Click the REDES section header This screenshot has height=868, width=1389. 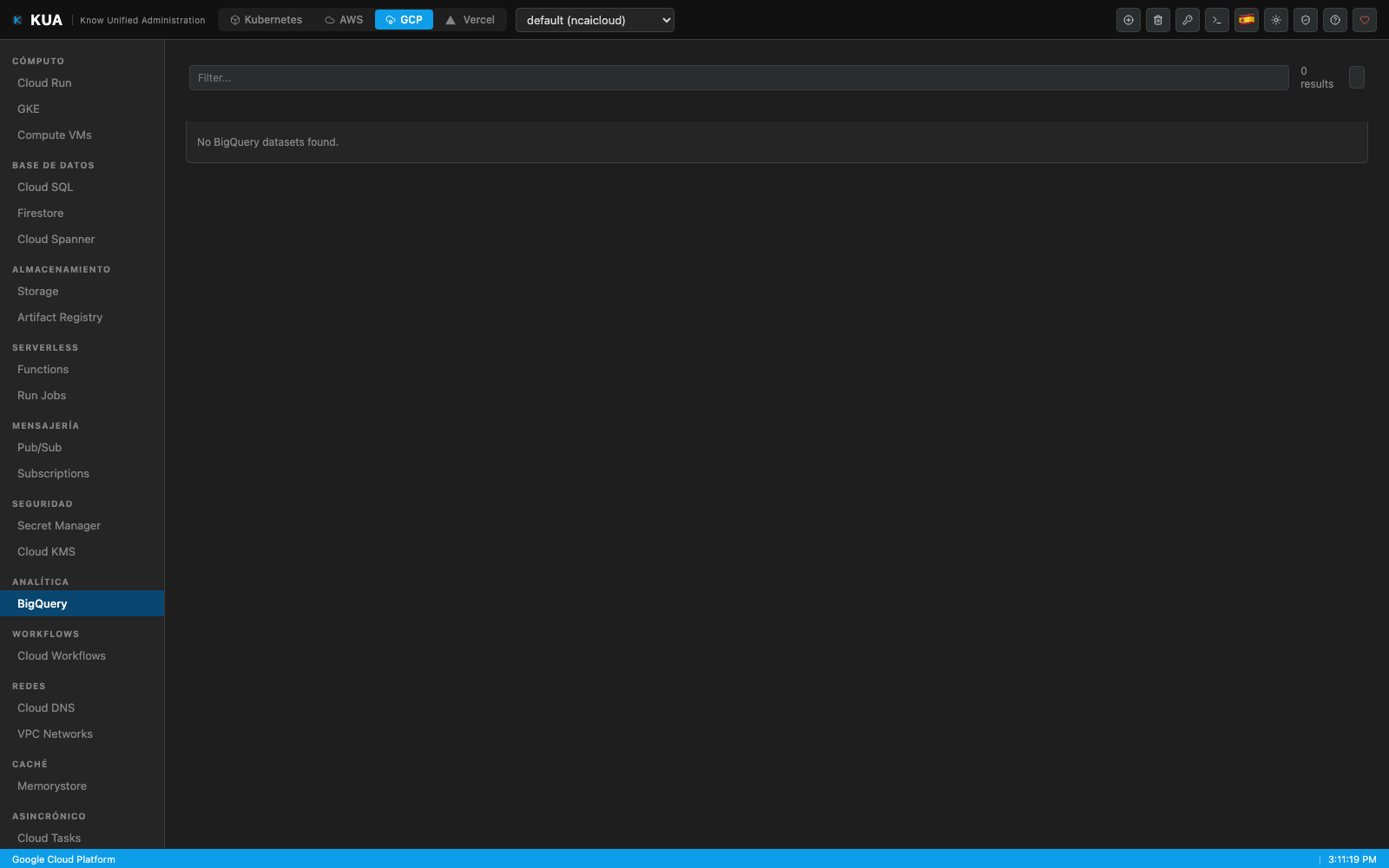29,687
